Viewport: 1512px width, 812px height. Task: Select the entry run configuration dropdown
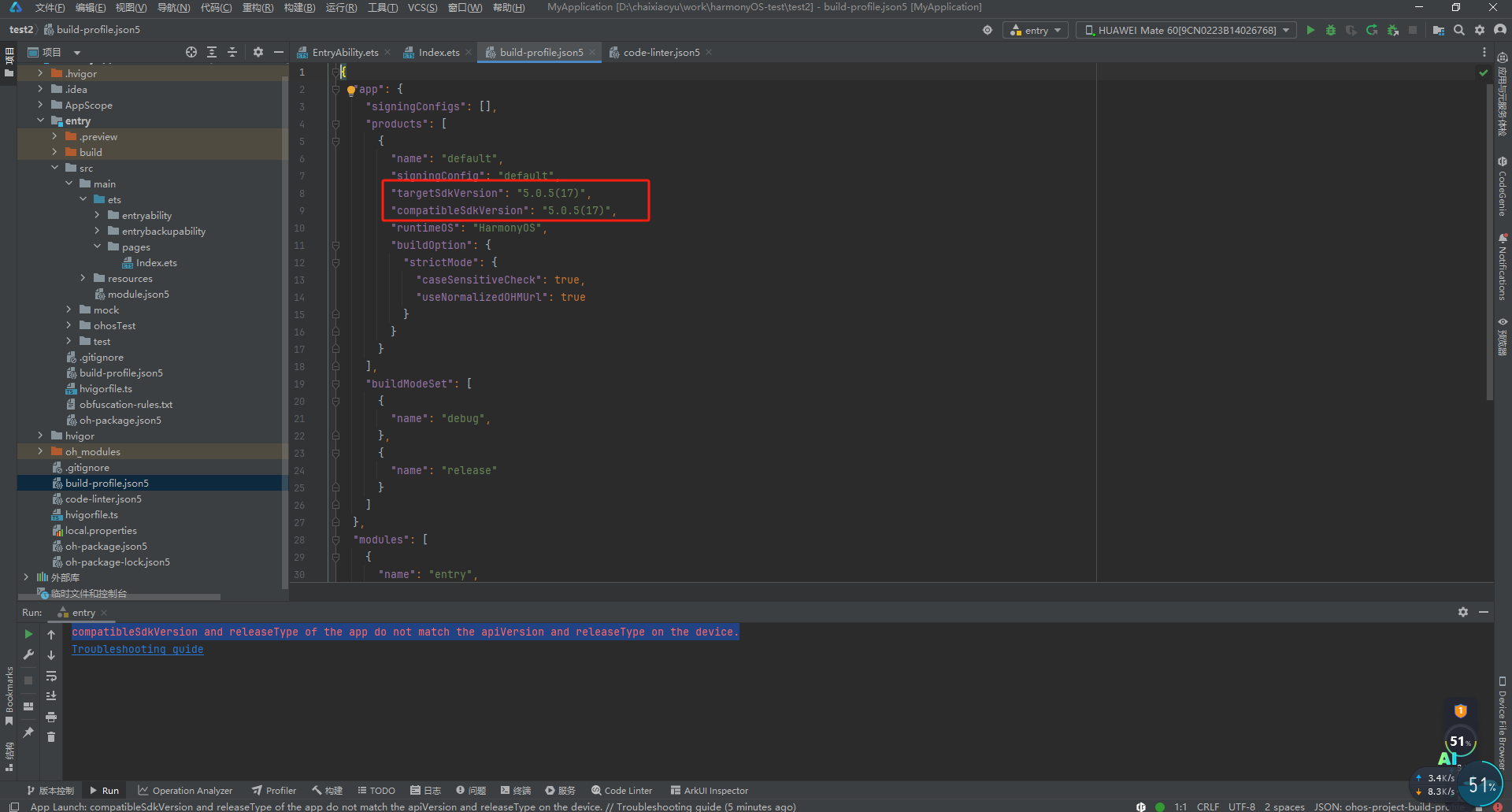pyautogui.click(x=1035, y=30)
